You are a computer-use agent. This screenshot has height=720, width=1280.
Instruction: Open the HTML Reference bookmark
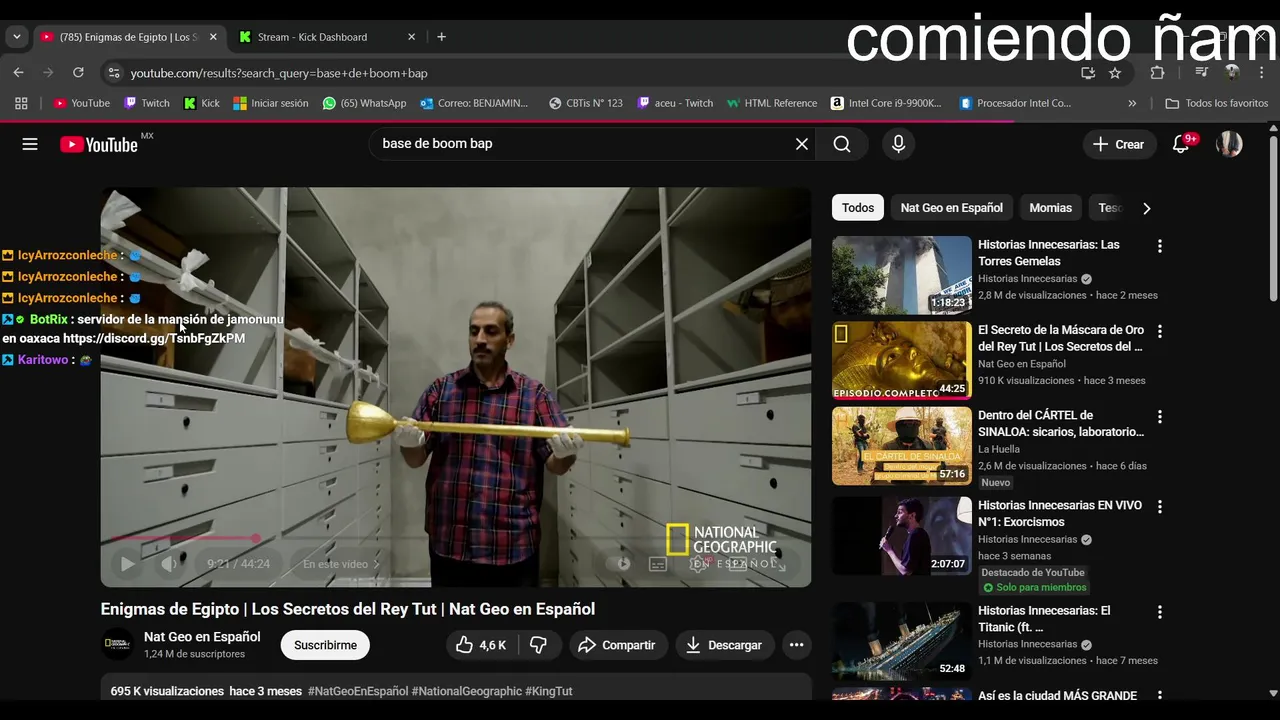click(x=772, y=103)
